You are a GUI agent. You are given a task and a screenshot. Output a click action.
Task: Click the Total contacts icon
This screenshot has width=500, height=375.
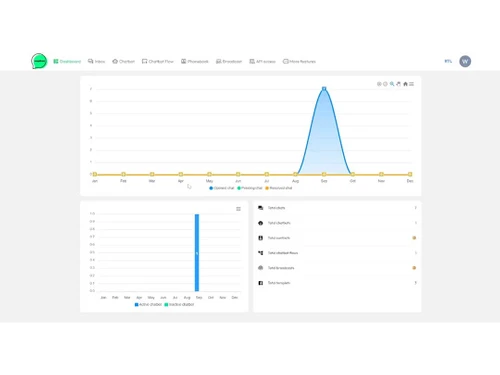point(261,238)
